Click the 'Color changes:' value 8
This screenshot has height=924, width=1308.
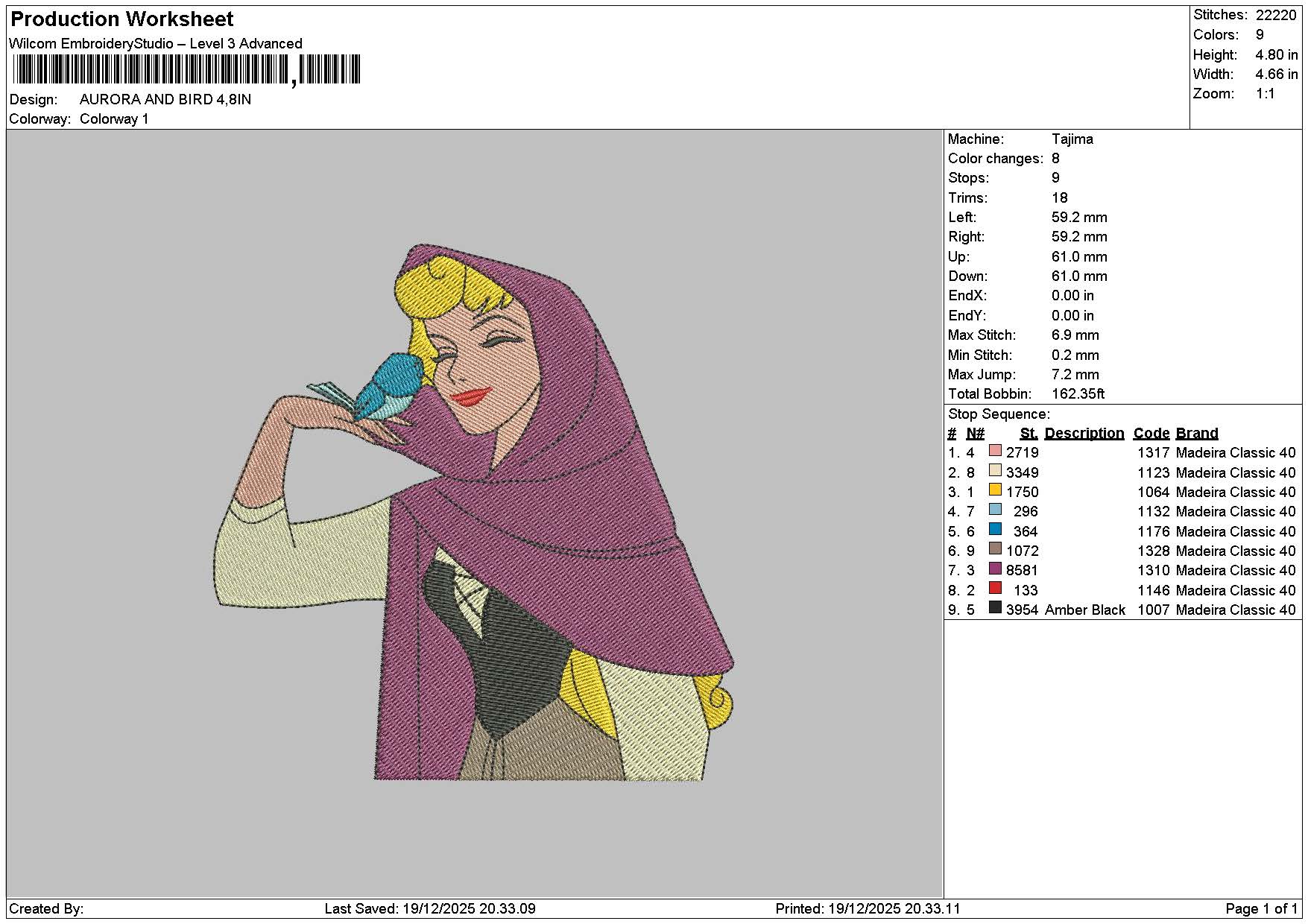click(x=1055, y=159)
